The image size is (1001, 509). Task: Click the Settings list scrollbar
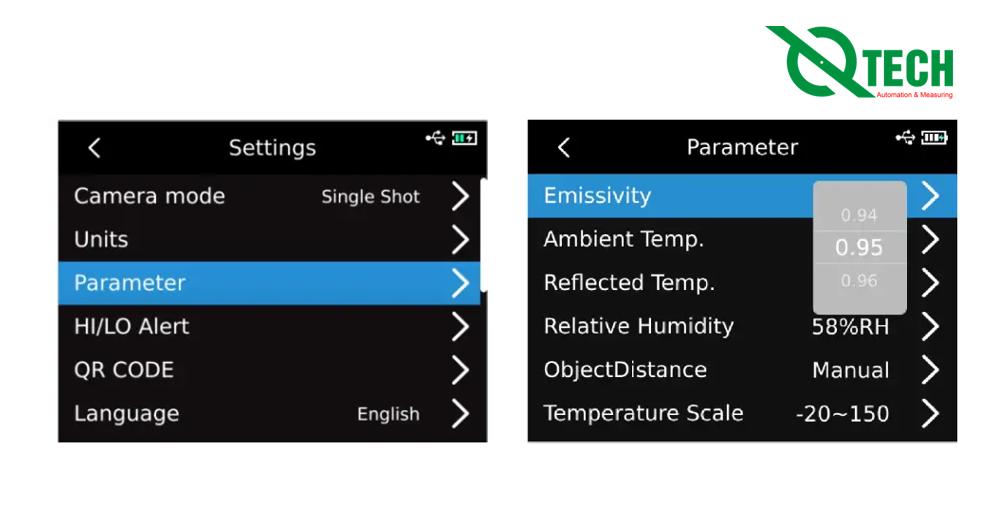(x=484, y=235)
